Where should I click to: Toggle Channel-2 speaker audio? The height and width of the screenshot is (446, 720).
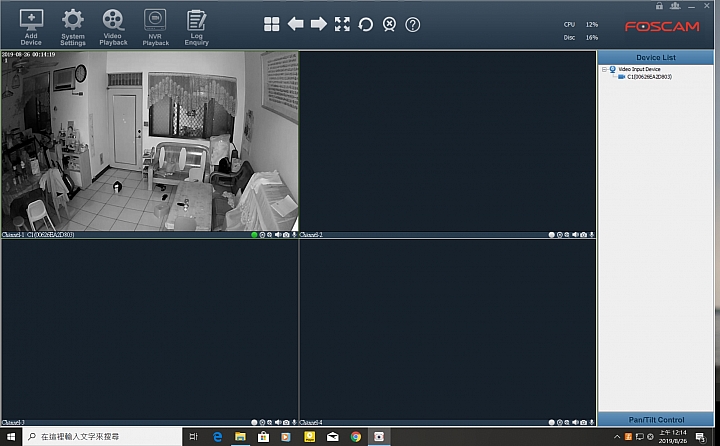point(575,235)
